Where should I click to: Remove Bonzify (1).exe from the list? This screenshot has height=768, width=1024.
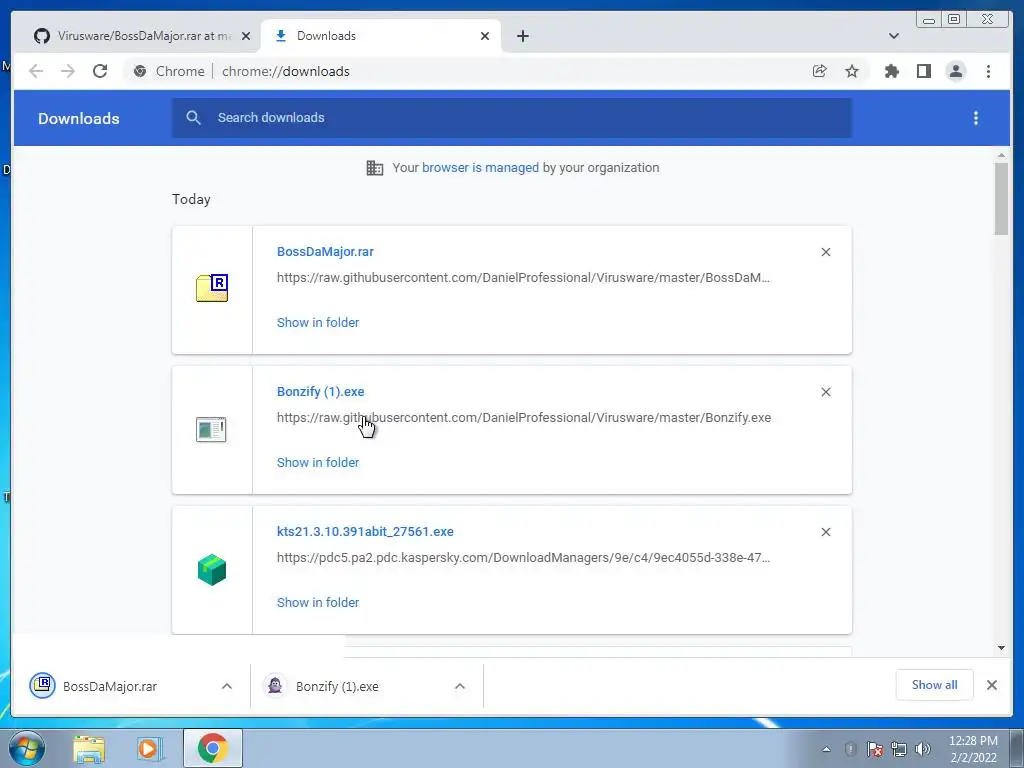[x=825, y=392]
